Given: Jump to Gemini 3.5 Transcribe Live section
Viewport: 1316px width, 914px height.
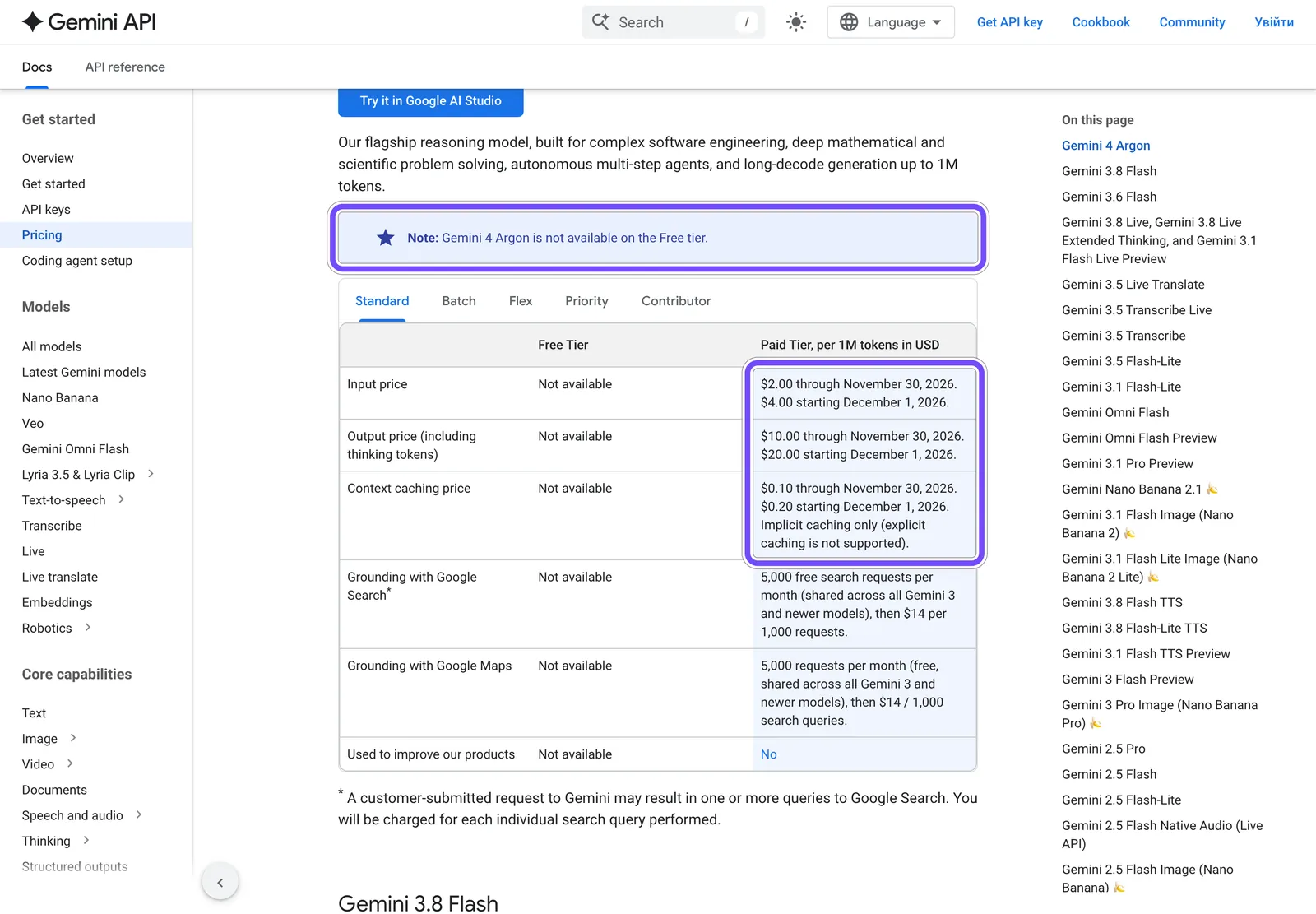Looking at the screenshot, I should [1137, 310].
